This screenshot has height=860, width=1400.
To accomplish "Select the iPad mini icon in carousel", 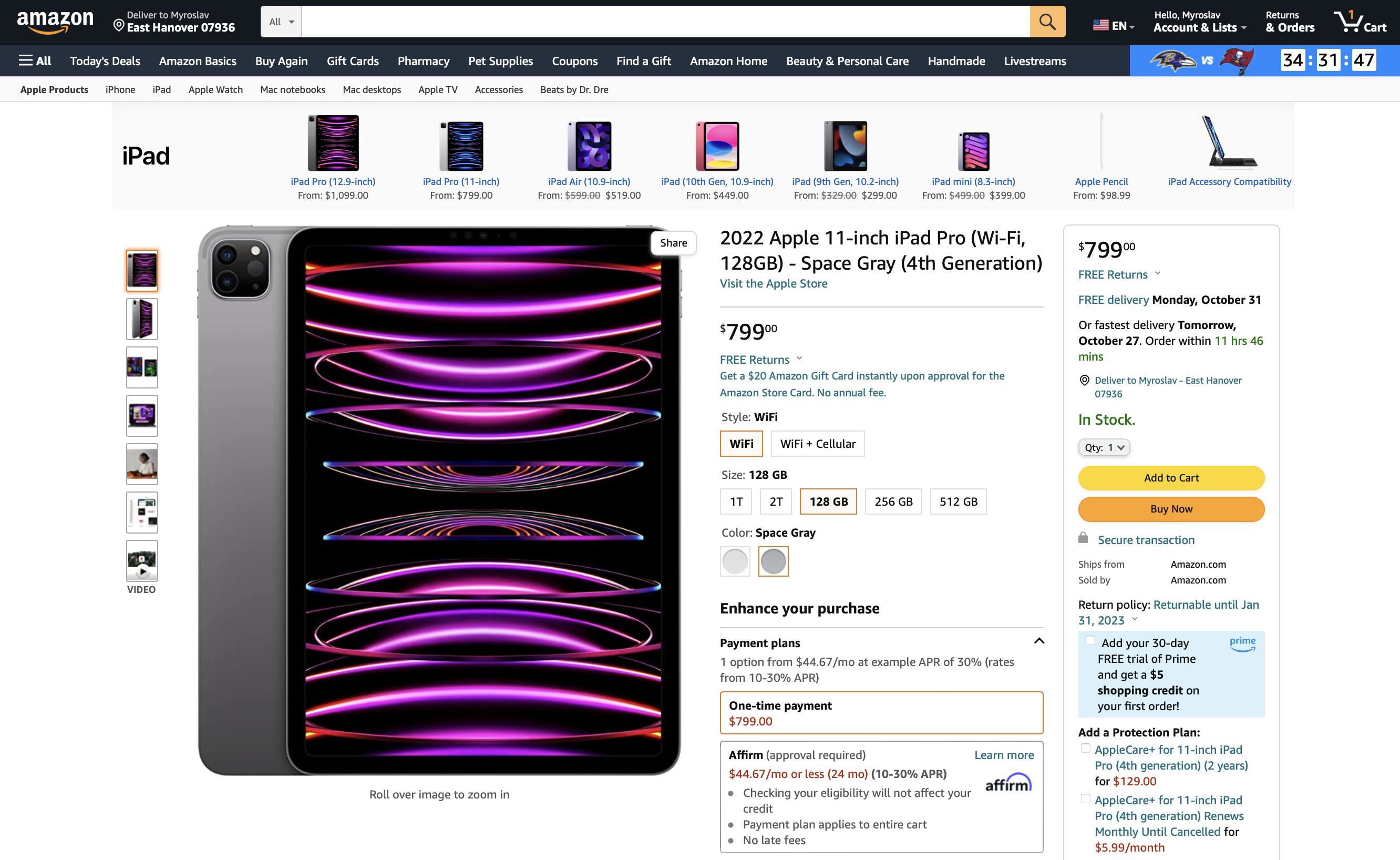I will click(x=973, y=151).
